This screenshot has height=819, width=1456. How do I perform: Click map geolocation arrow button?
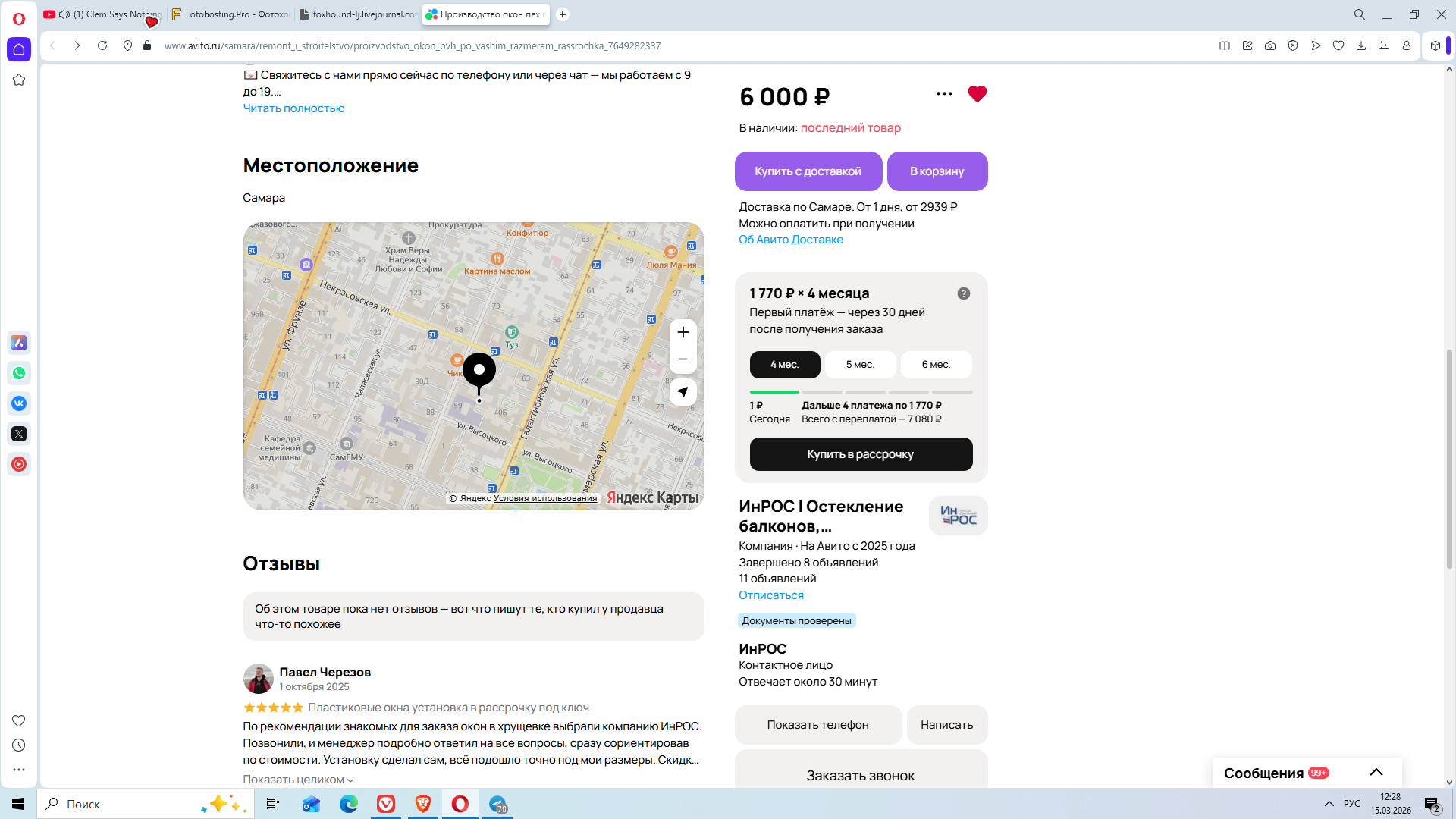tap(682, 392)
